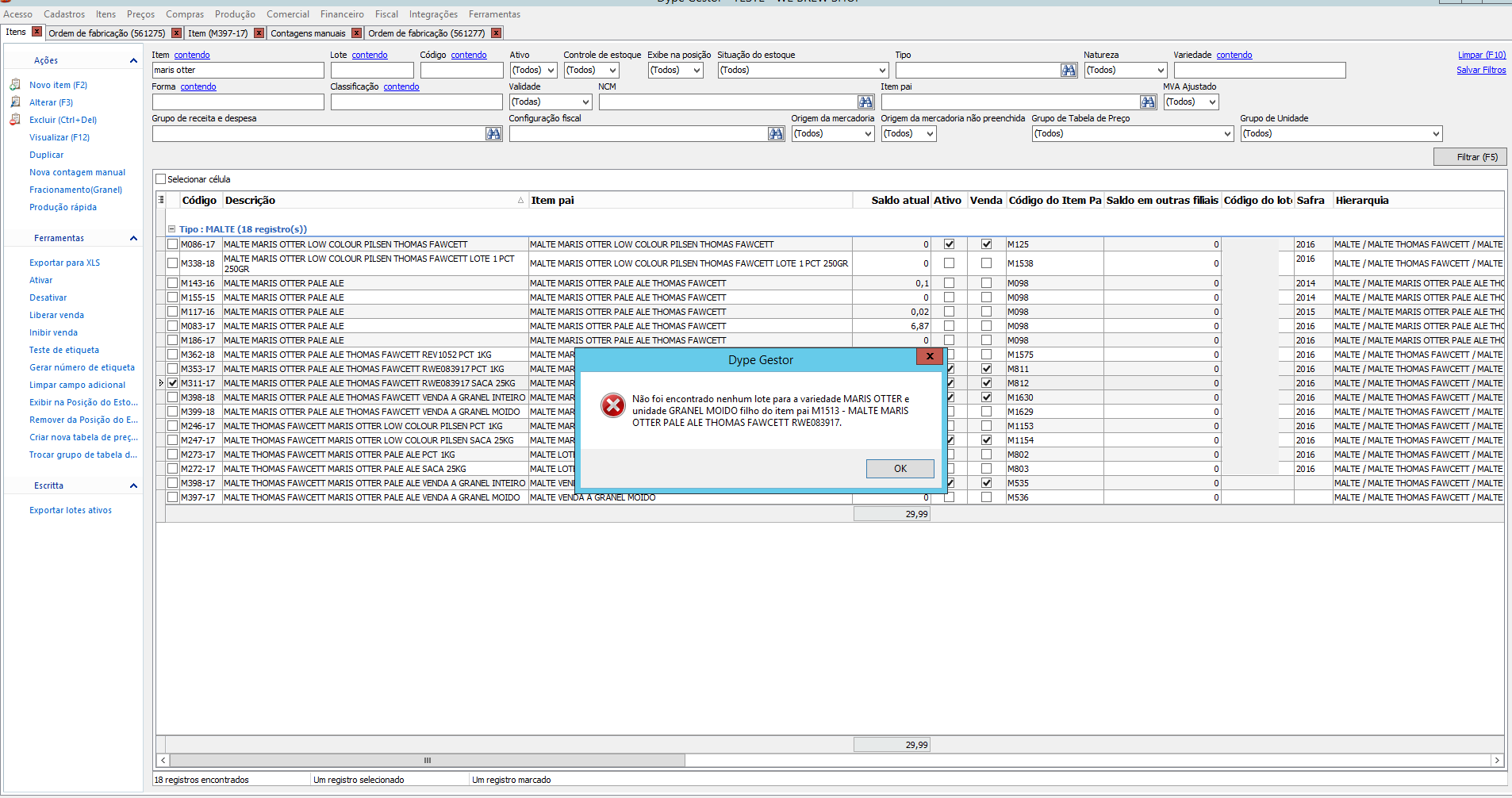The width and height of the screenshot is (1512, 798).
Task: Collapse the Ações sidebar section
Action: [133, 61]
